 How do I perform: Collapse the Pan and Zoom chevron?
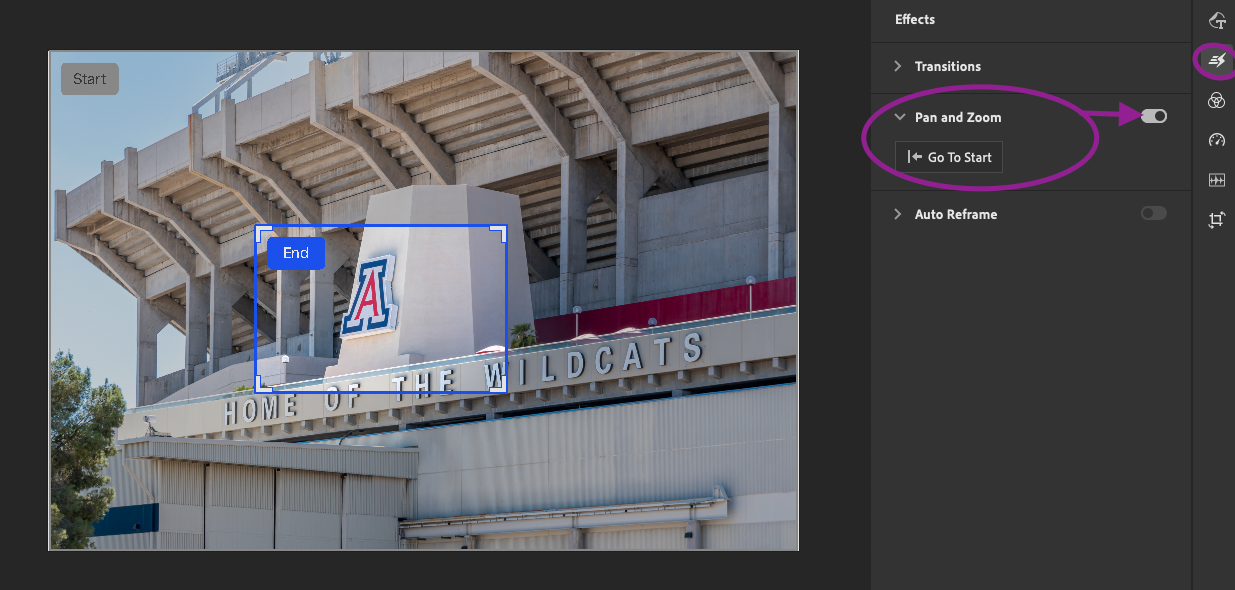point(898,117)
